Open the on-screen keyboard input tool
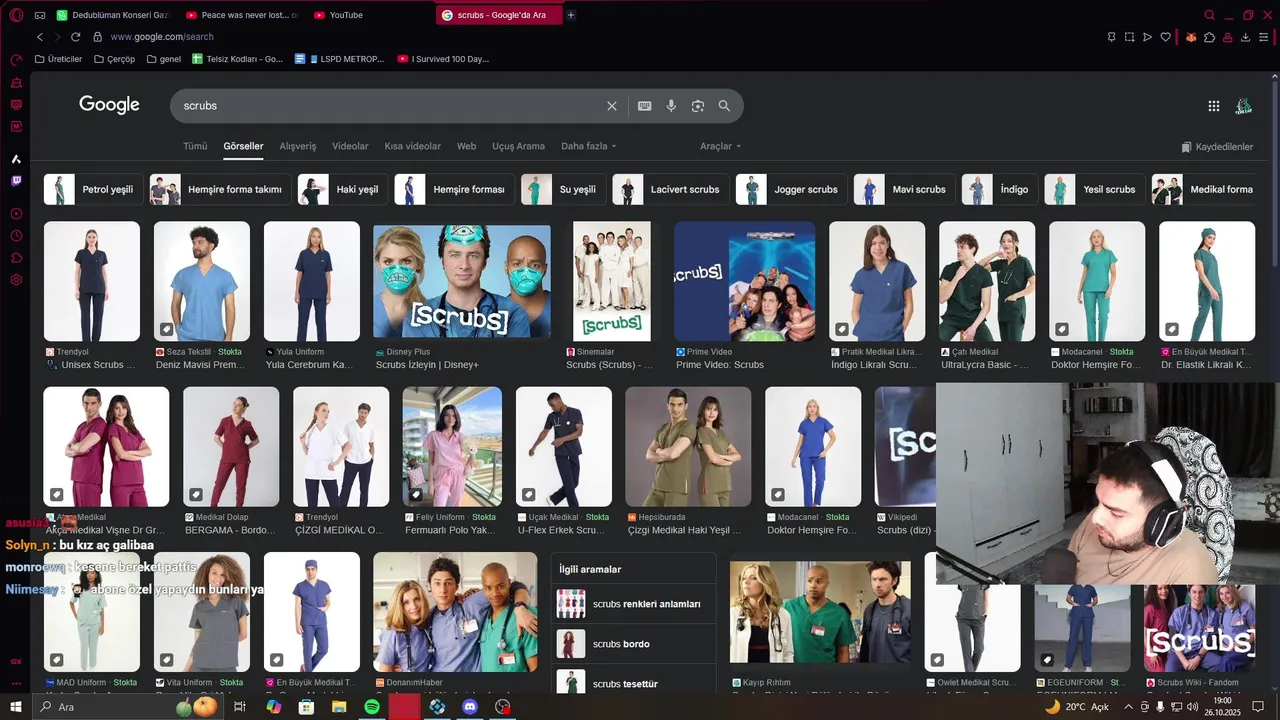The width and height of the screenshot is (1280, 720). (x=645, y=106)
